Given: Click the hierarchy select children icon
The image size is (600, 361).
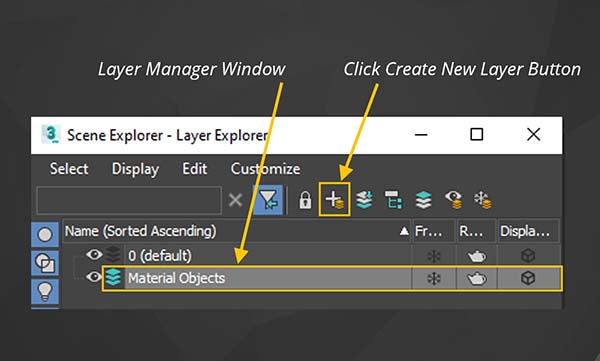Looking at the screenshot, I should (393, 200).
